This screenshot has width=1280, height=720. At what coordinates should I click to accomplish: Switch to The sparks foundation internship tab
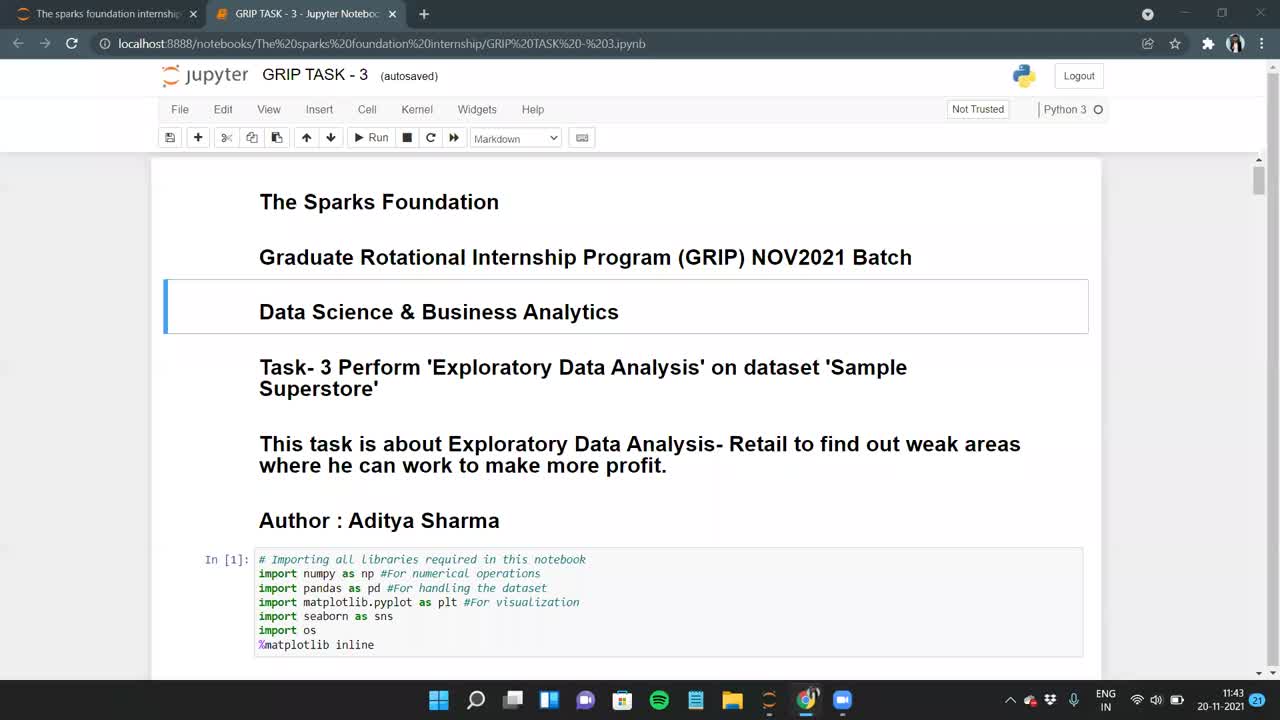108,14
